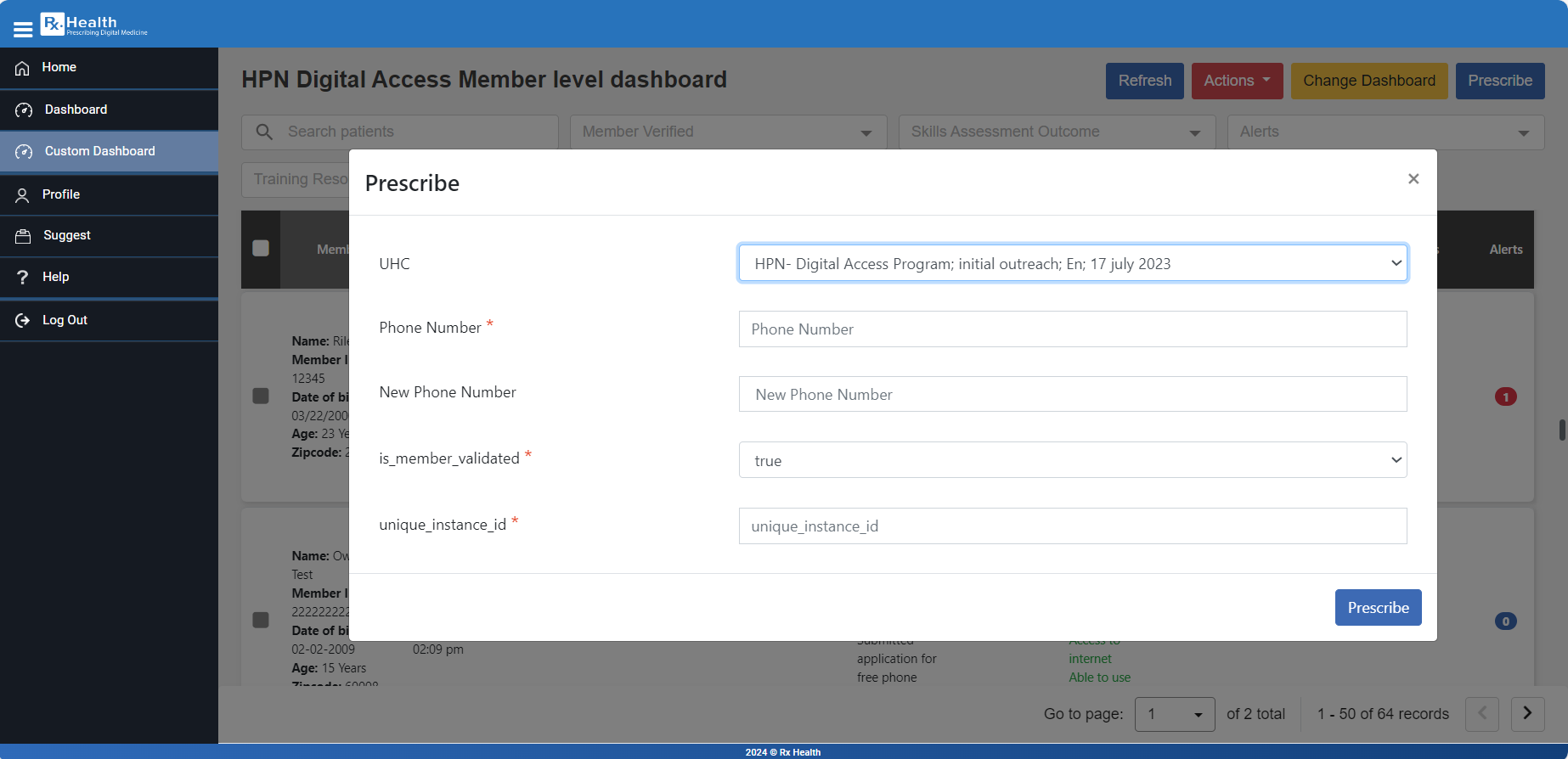This screenshot has width=1568, height=759.
Task: Click the unique_instance_id input field
Action: (x=1073, y=526)
